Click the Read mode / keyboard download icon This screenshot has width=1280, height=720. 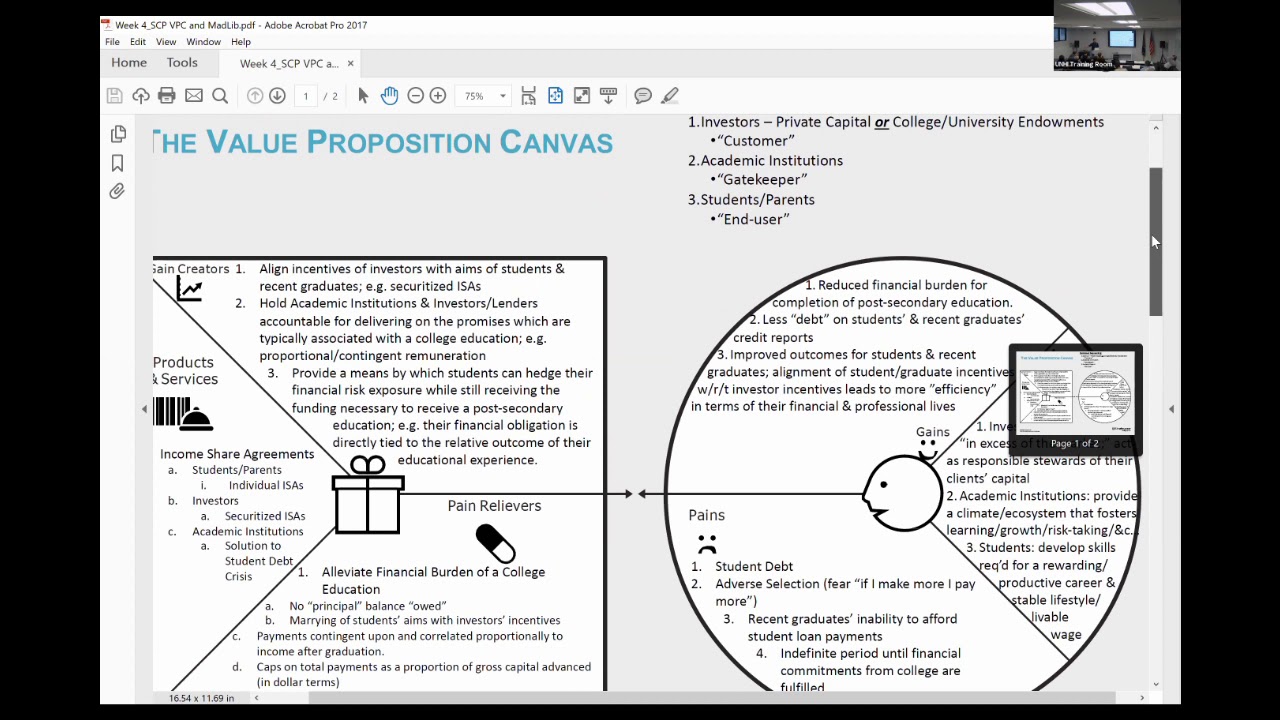pos(608,96)
